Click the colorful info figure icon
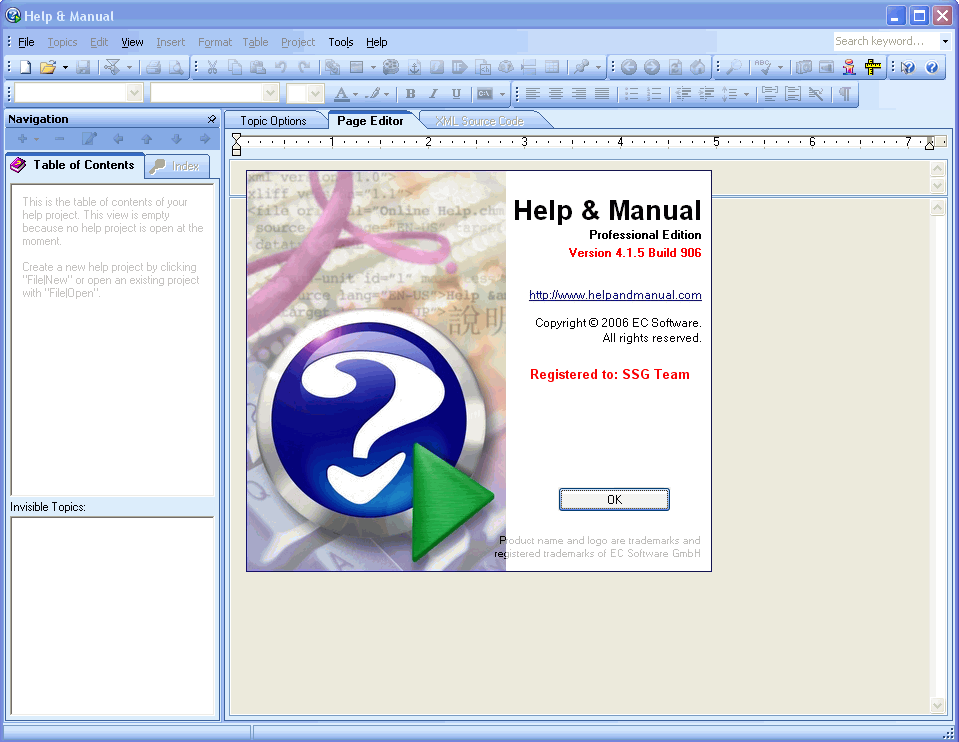 click(850, 67)
